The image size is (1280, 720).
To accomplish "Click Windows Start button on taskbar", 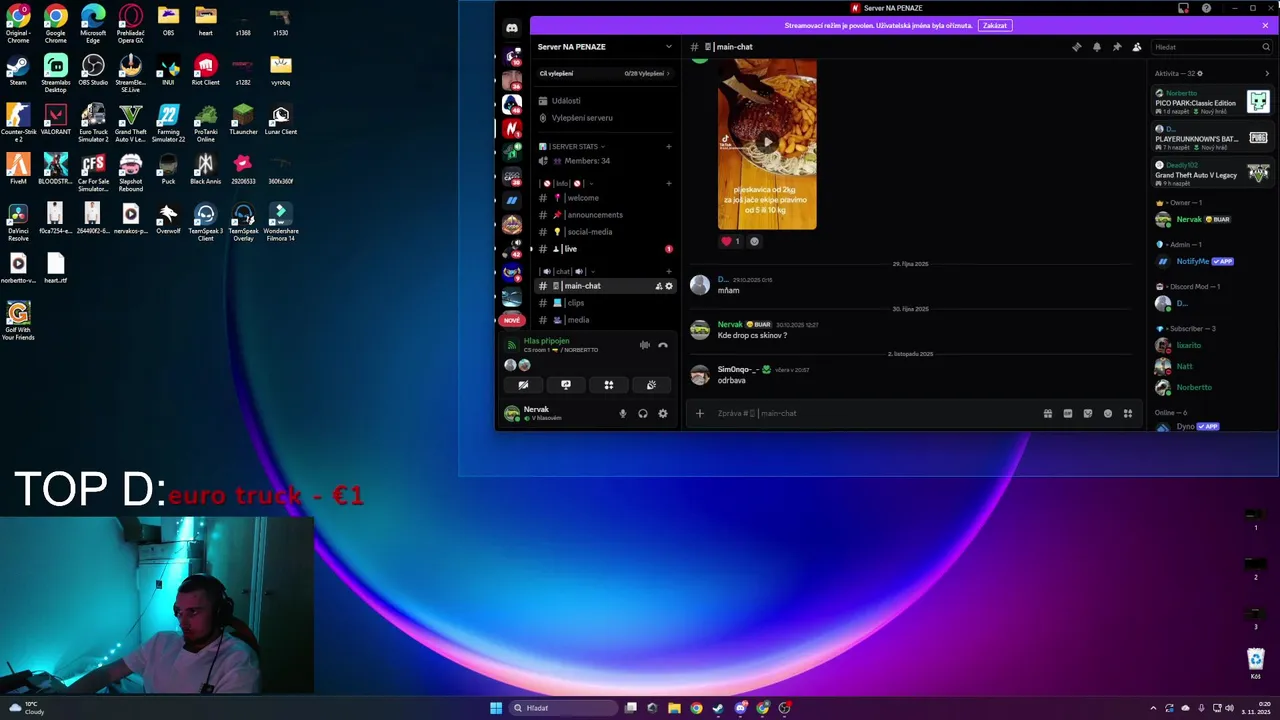I will 496,708.
